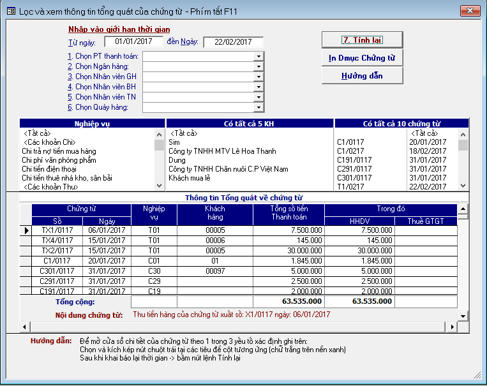Select cell 'TX2/0117'
The image size is (487, 386).
[x=57, y=251]
